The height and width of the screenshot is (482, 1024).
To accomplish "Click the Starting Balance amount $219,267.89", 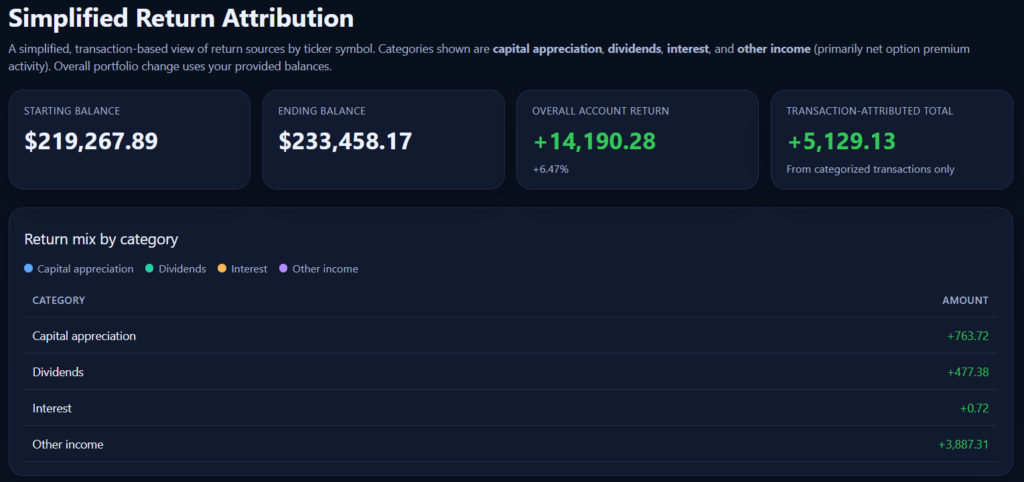I will coord(91,141).
